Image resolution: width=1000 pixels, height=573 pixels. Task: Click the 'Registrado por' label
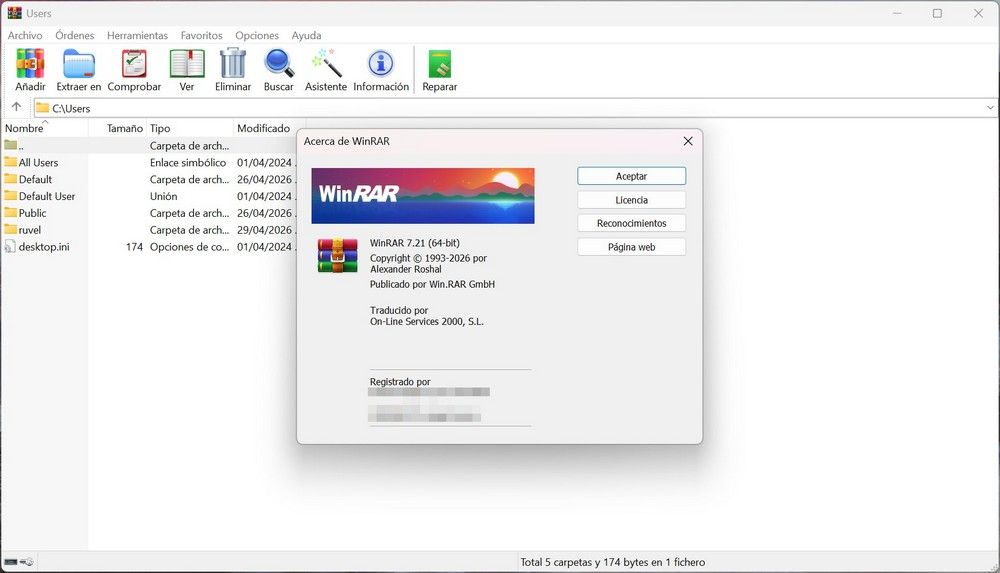tap(400, 382)
